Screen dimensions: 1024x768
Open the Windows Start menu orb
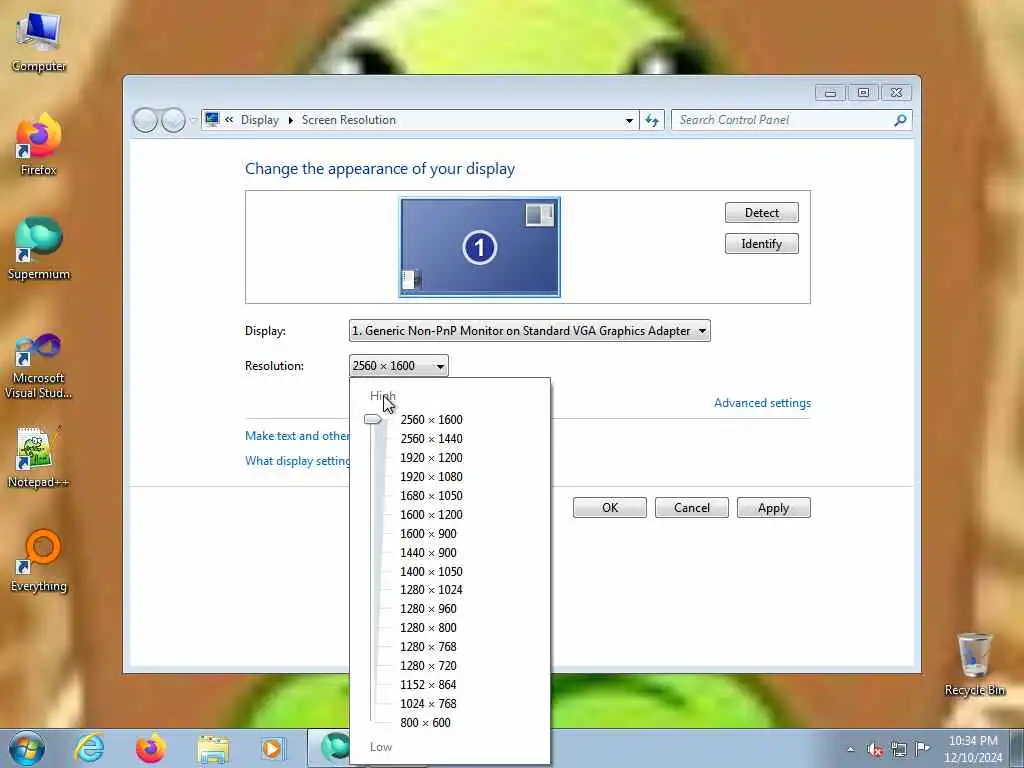click(x=27, y=748)
